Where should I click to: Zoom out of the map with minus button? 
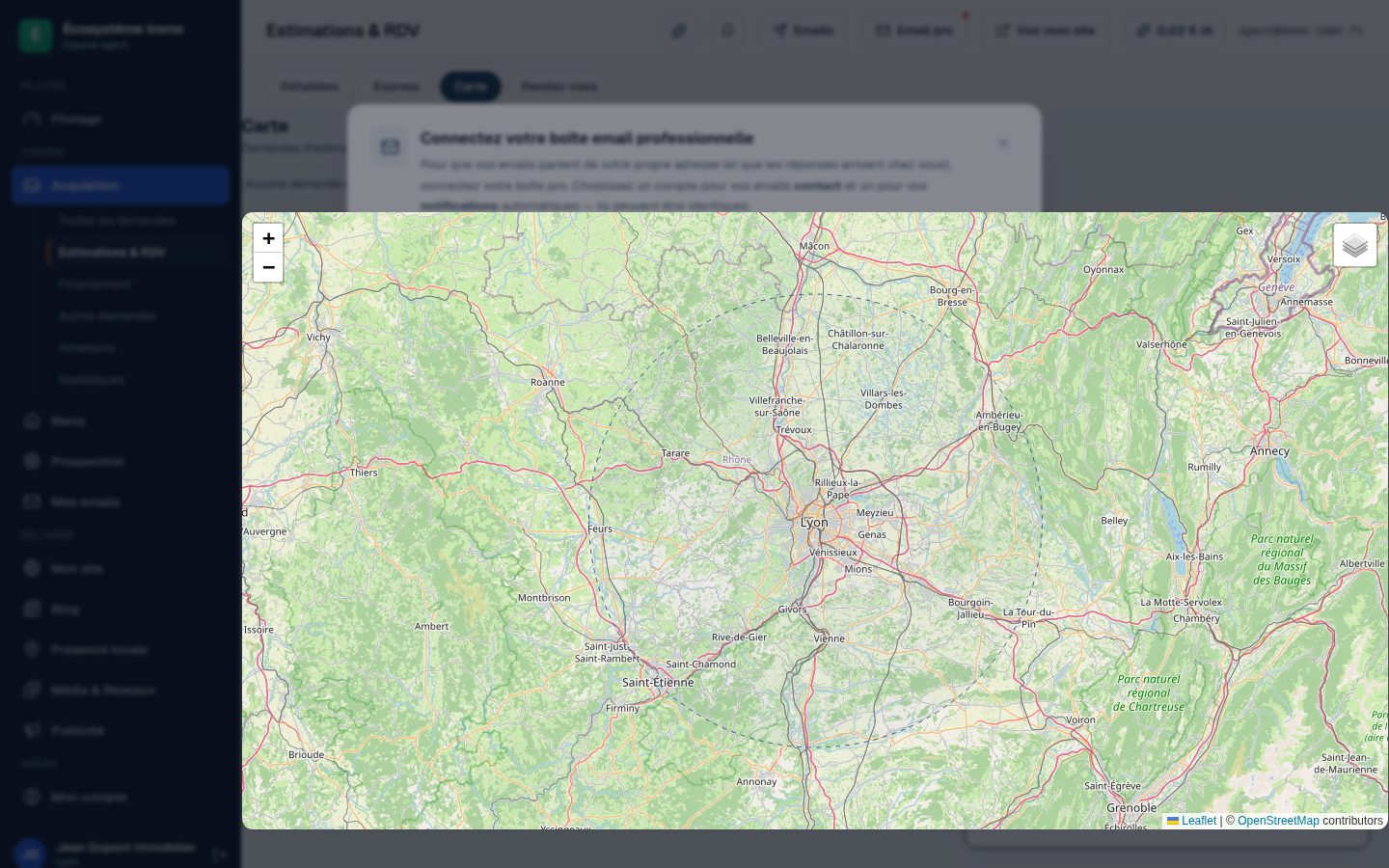(268, 267)
